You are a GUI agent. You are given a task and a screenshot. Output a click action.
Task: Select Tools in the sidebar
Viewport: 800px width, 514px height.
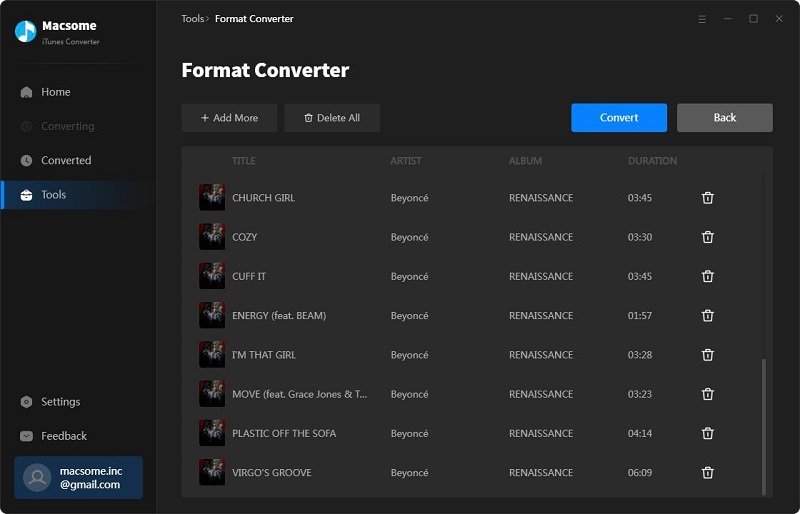(76, 195)
